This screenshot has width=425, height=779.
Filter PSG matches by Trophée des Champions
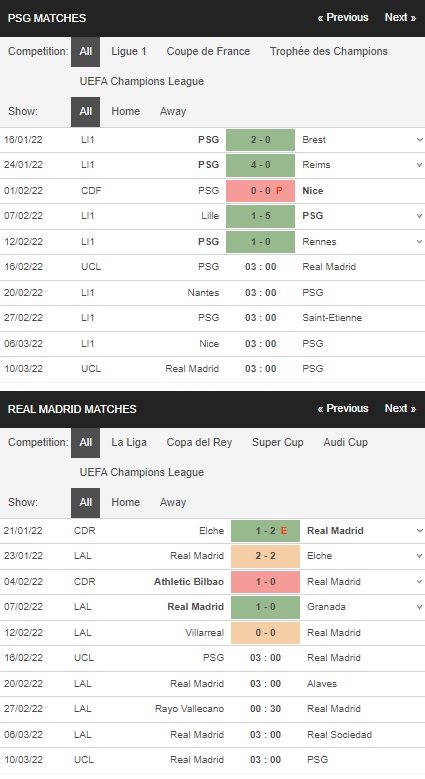click(329, 51)
